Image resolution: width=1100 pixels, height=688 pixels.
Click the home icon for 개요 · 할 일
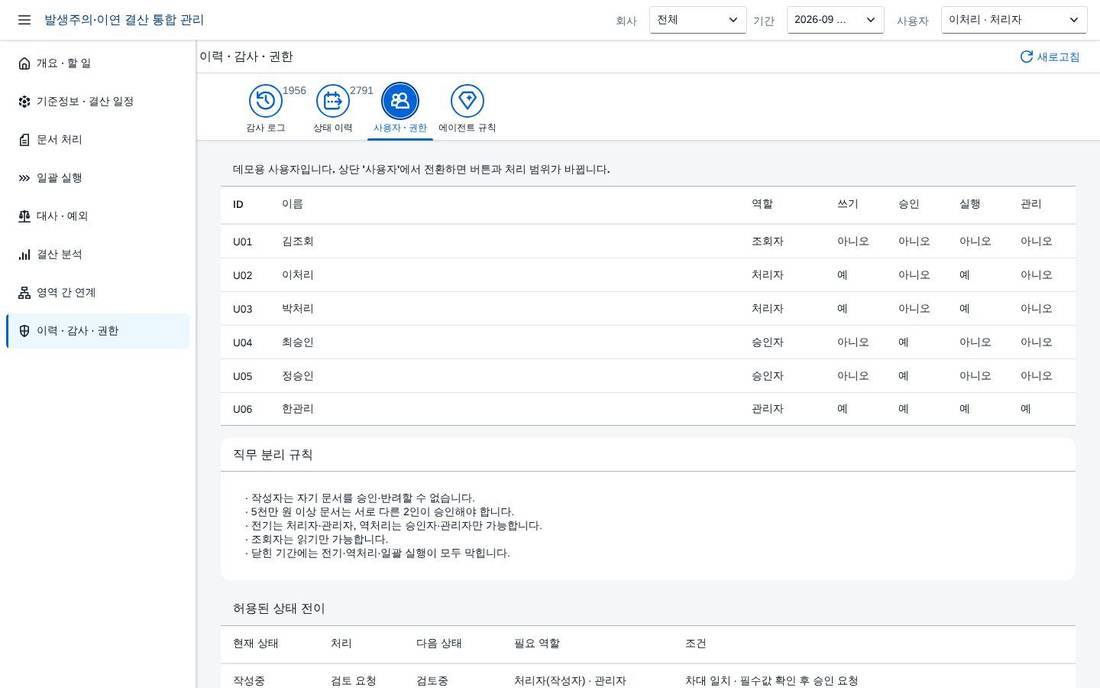tap(24, 63)
